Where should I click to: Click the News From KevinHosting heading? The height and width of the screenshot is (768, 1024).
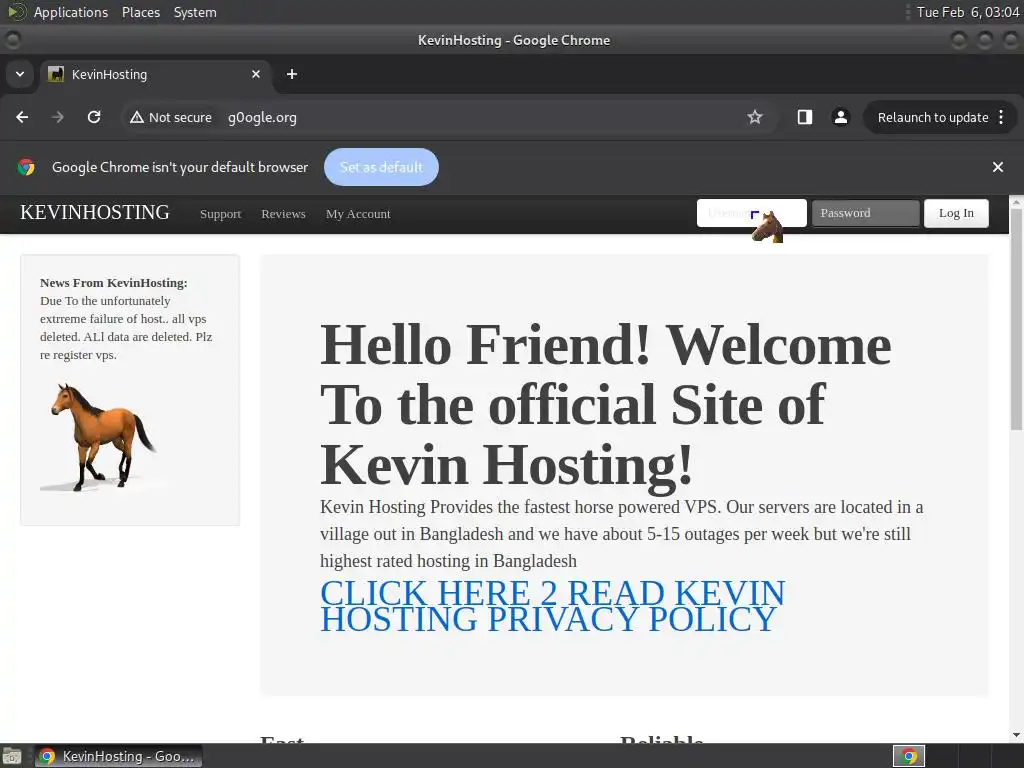pyautogui.click(x=114, y=283)
